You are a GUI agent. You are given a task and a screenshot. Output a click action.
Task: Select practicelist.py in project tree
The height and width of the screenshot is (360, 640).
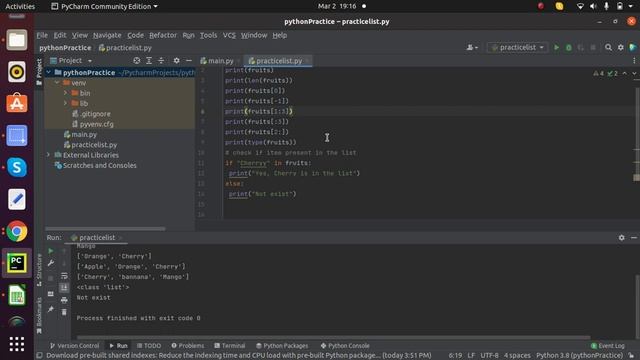tap(94, 145)
